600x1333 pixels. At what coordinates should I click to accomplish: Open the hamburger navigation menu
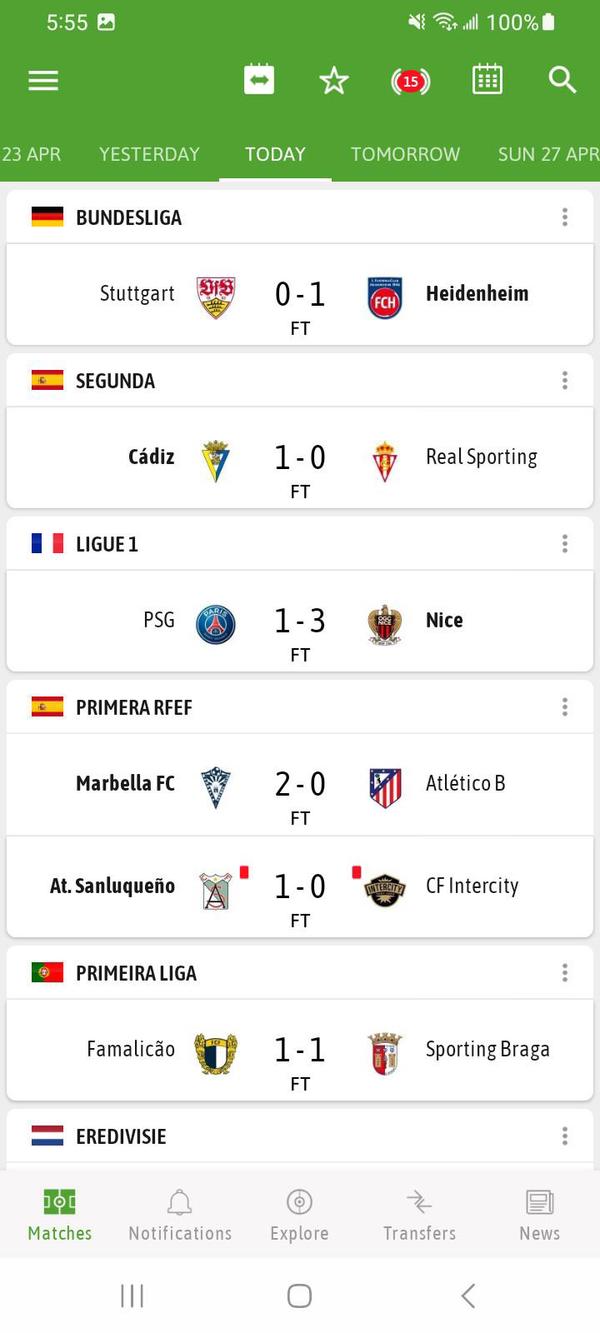coord(43,81)
